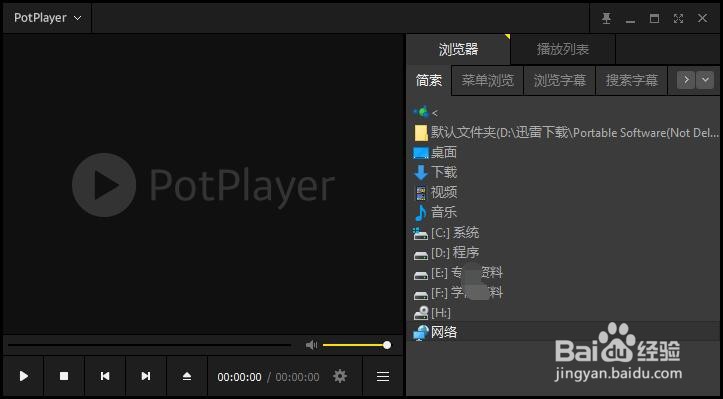The width and height of the screenshot is (723, 399).
Task: Open the [C:] 系统 drive
Action: click(x=564, y=233)
